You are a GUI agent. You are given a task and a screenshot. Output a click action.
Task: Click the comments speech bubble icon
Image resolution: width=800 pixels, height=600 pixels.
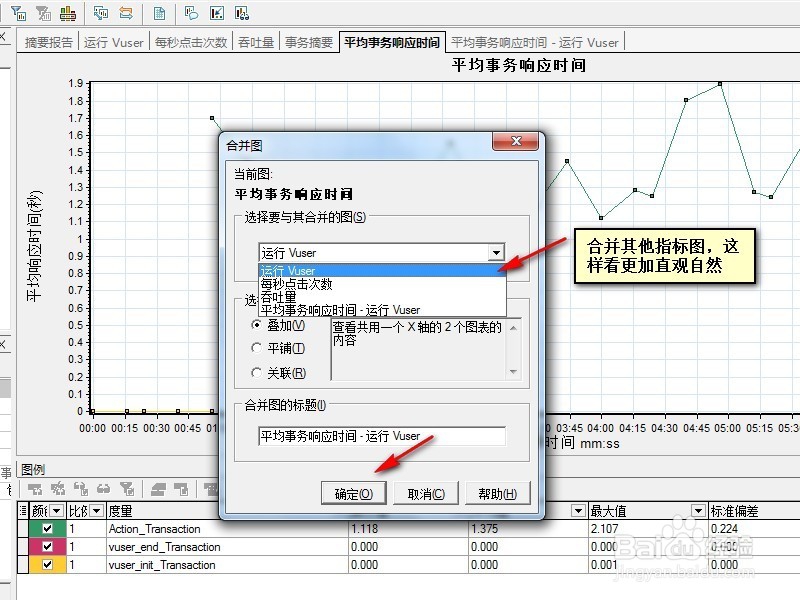point(191,13)
